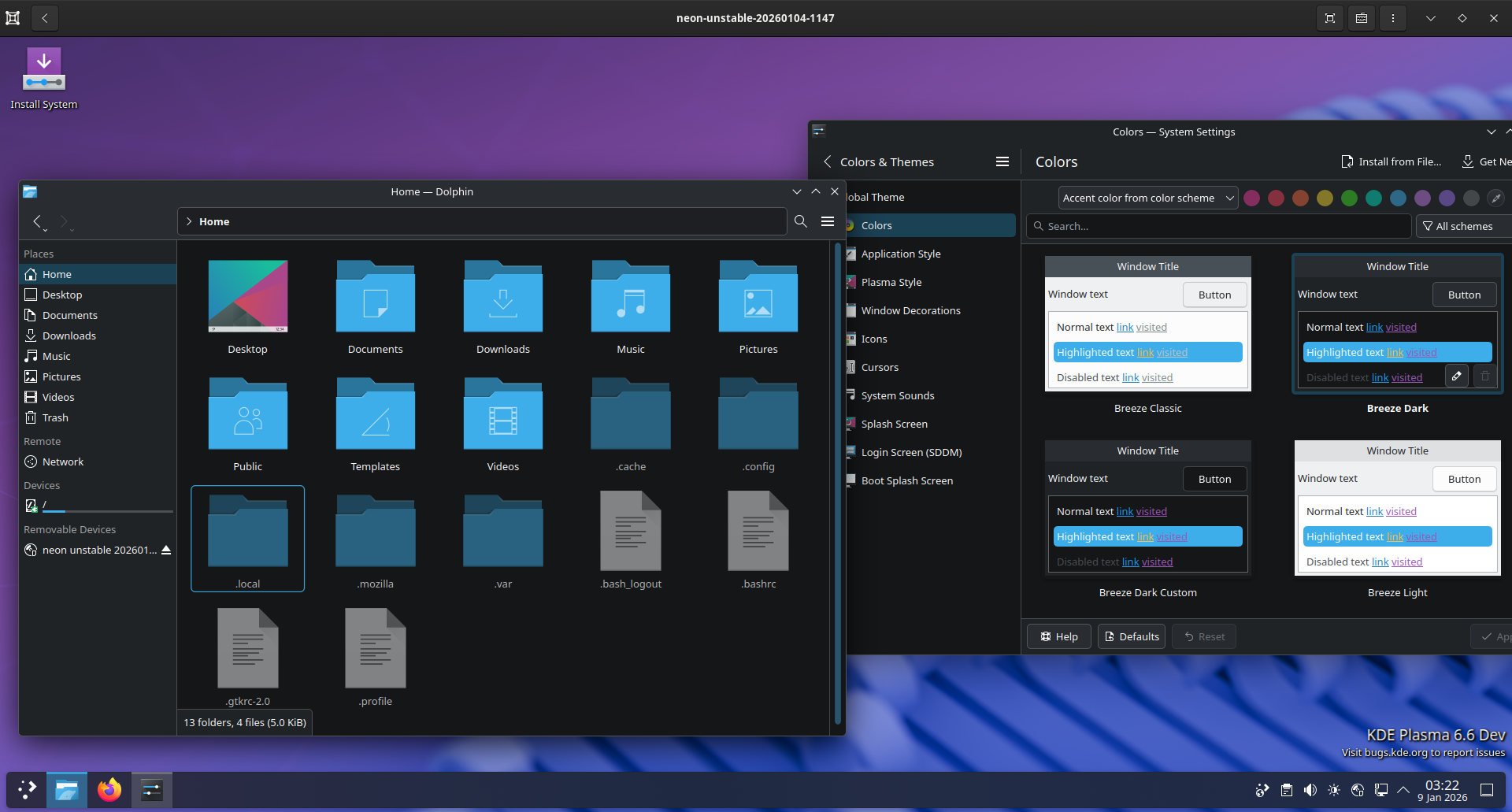Go back in Dolphin navigation
The height and width of the screenshot is (812, 1512).
tap(37, 222)
